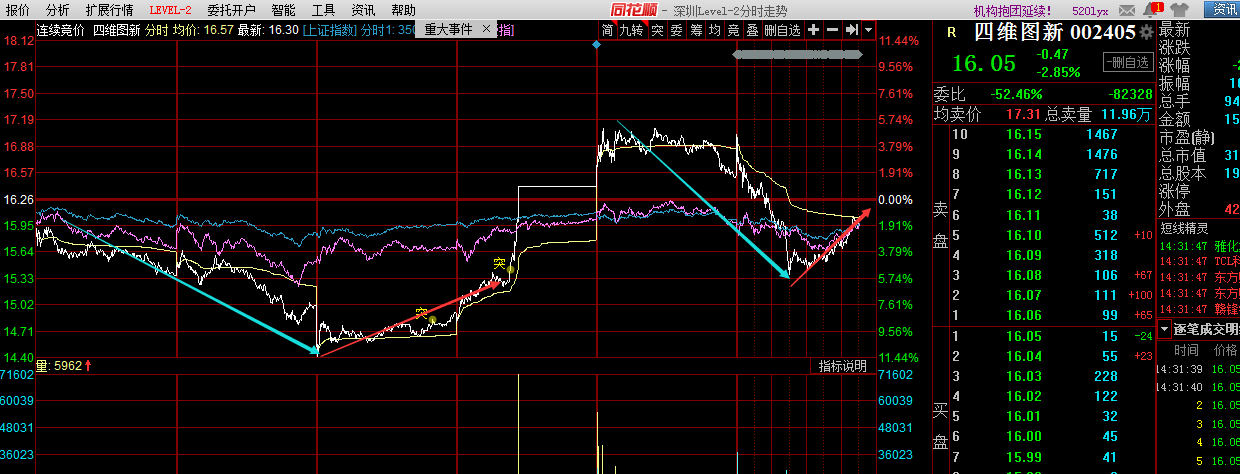Click the 竞 auction toolbar button
This screenshot has height=474, width=1240.
coord(733,30)
